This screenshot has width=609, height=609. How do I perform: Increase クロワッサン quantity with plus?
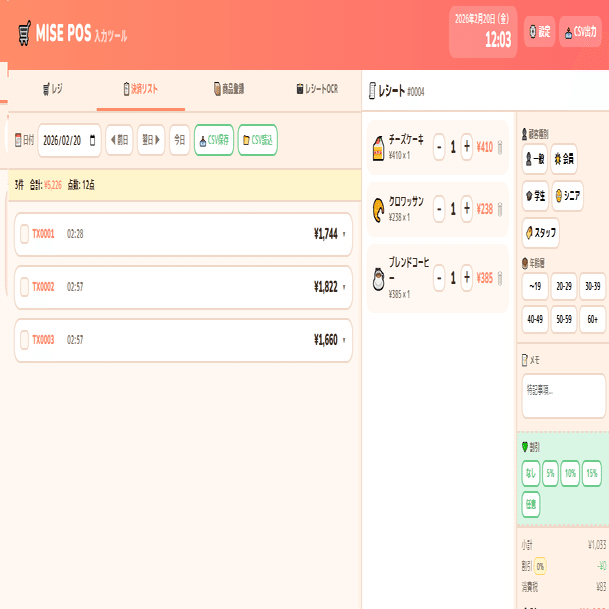pos(467,209)
